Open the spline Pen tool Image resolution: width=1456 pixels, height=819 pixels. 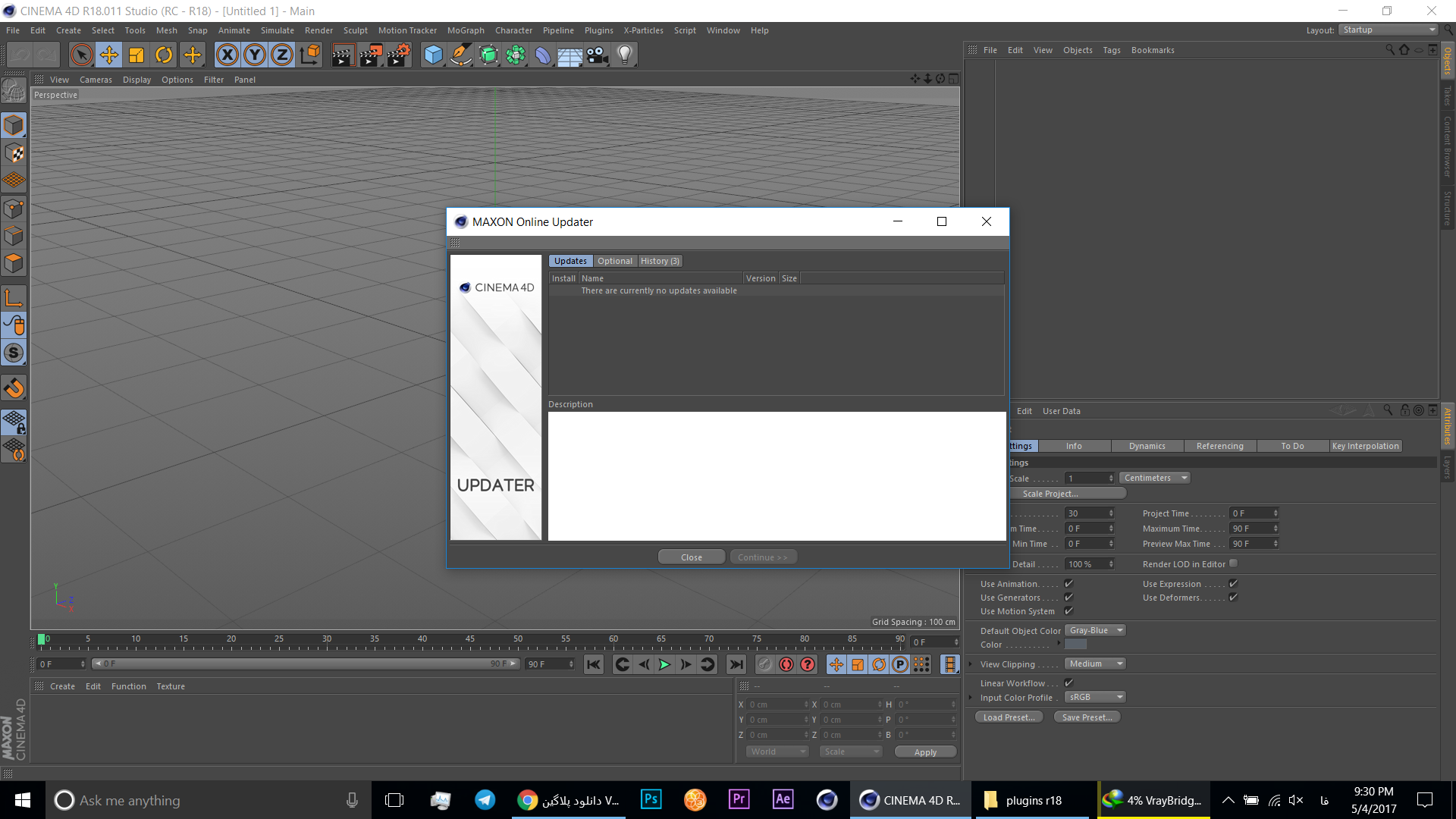(460, 55)
